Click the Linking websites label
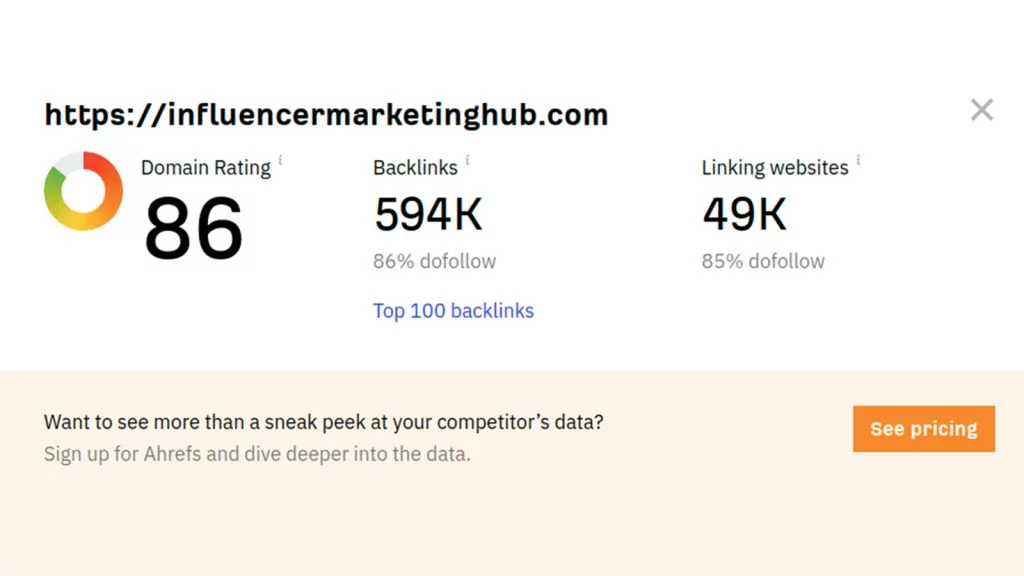 [775, 168]
